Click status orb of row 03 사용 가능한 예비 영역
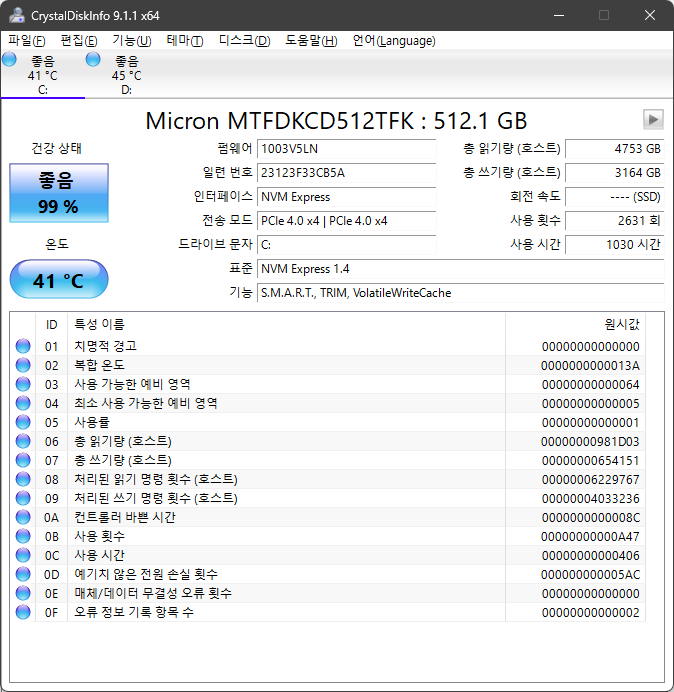674x692 pixels. coord(23,384)
